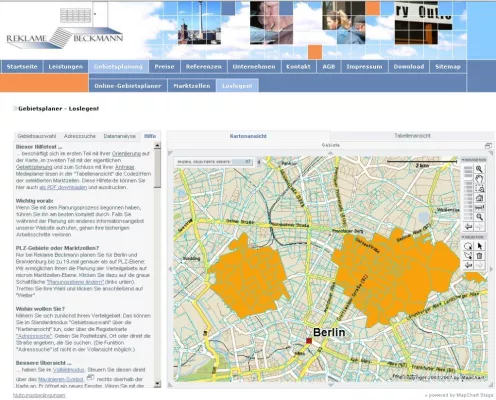
Task: Click the 'Planungsebene ändern' link
Action: [x=75, y=282]
